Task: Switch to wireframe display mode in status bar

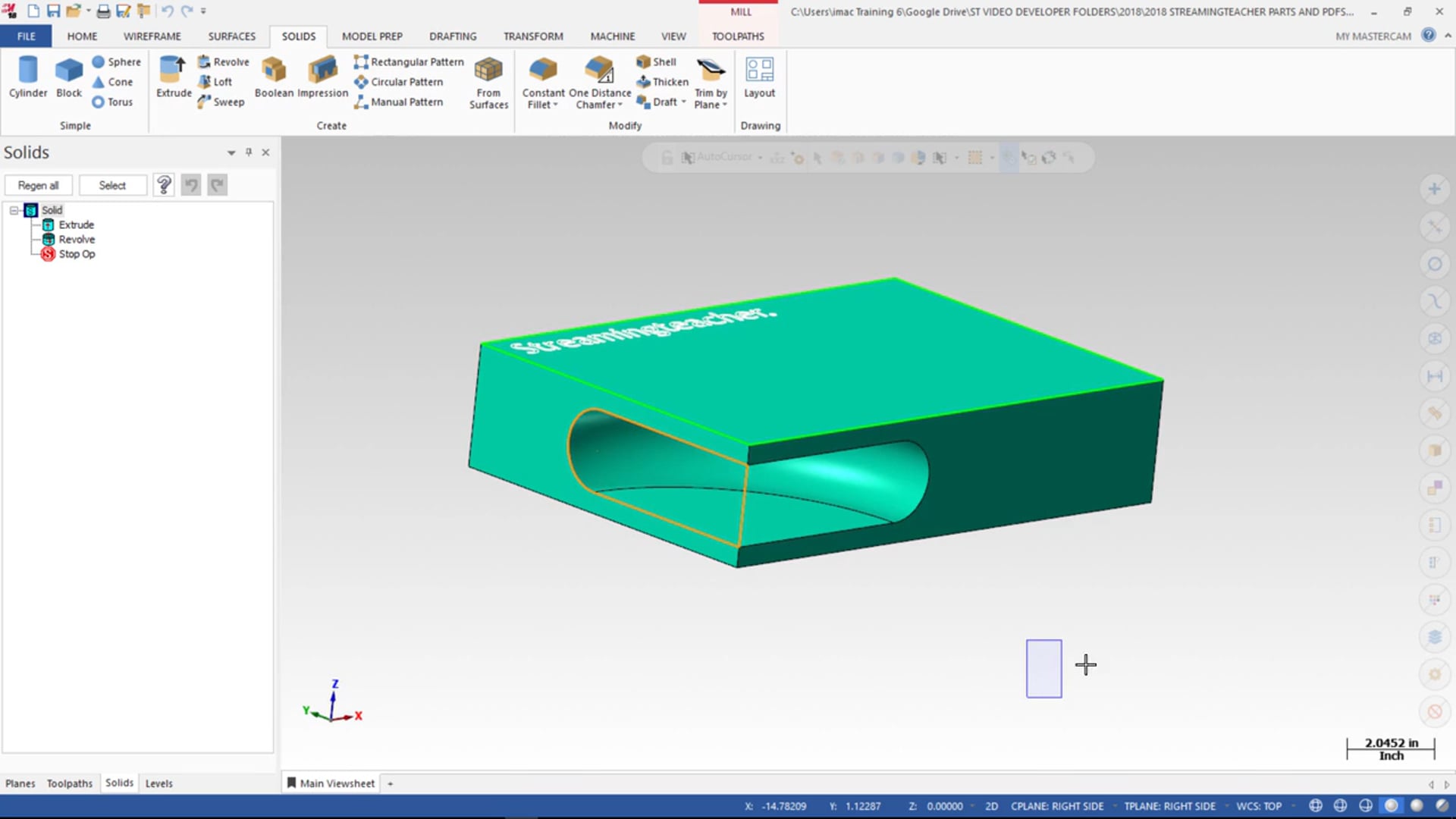Action: [1316, 806]
